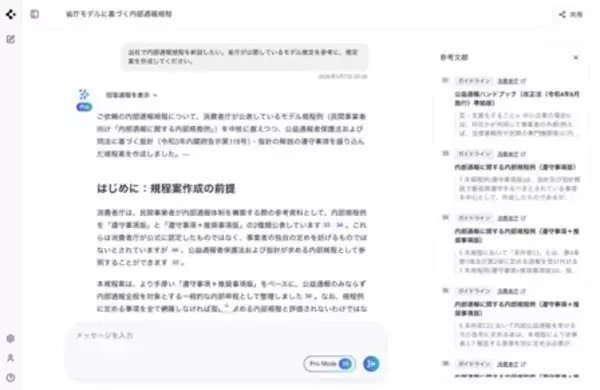Start a new chat with the compose icon
The width and height of the screenshot is (600, 390).
[11, 39]
